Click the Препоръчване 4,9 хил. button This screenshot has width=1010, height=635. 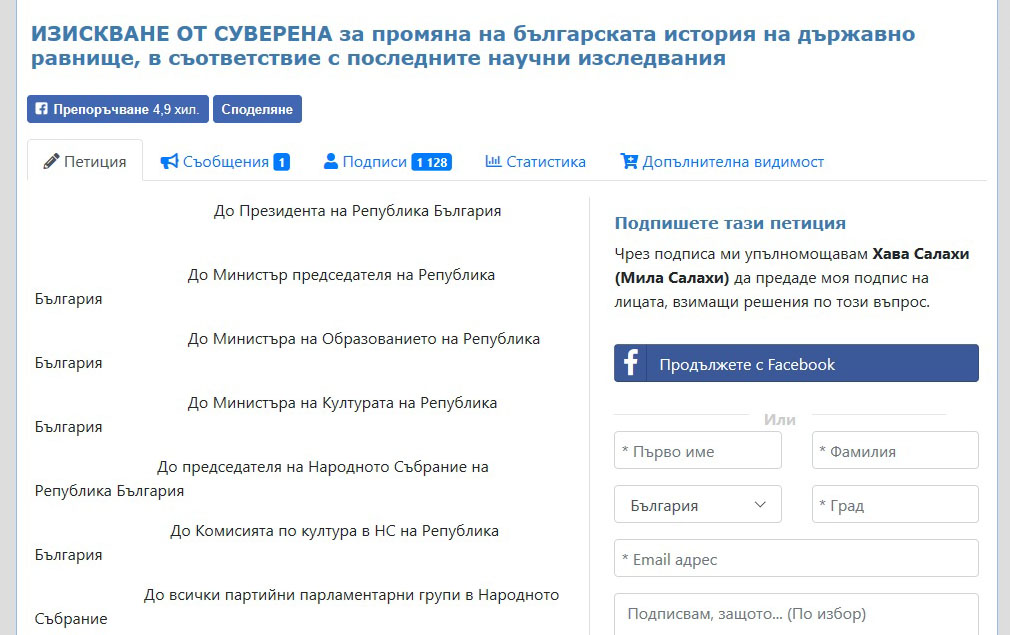point(117,109)
